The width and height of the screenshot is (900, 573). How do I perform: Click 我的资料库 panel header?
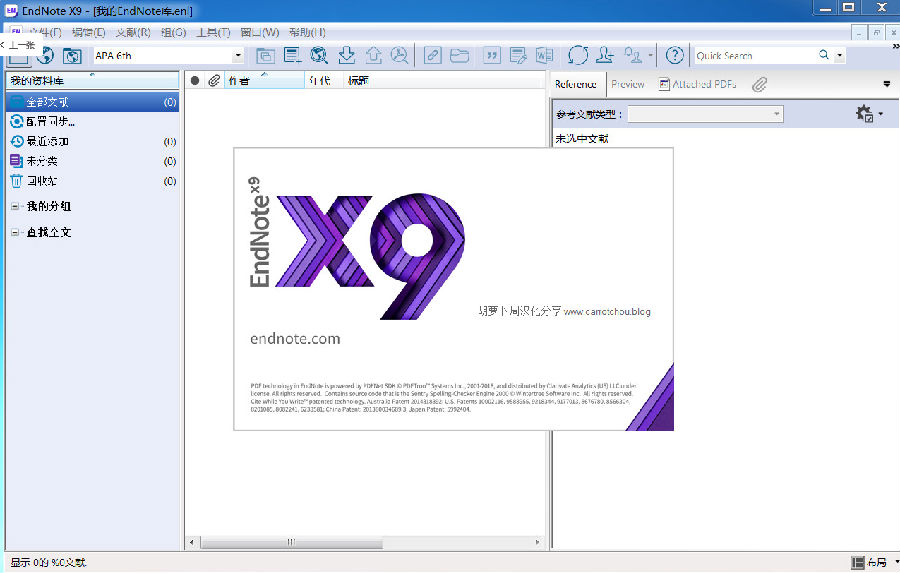(x=92, y=80)
